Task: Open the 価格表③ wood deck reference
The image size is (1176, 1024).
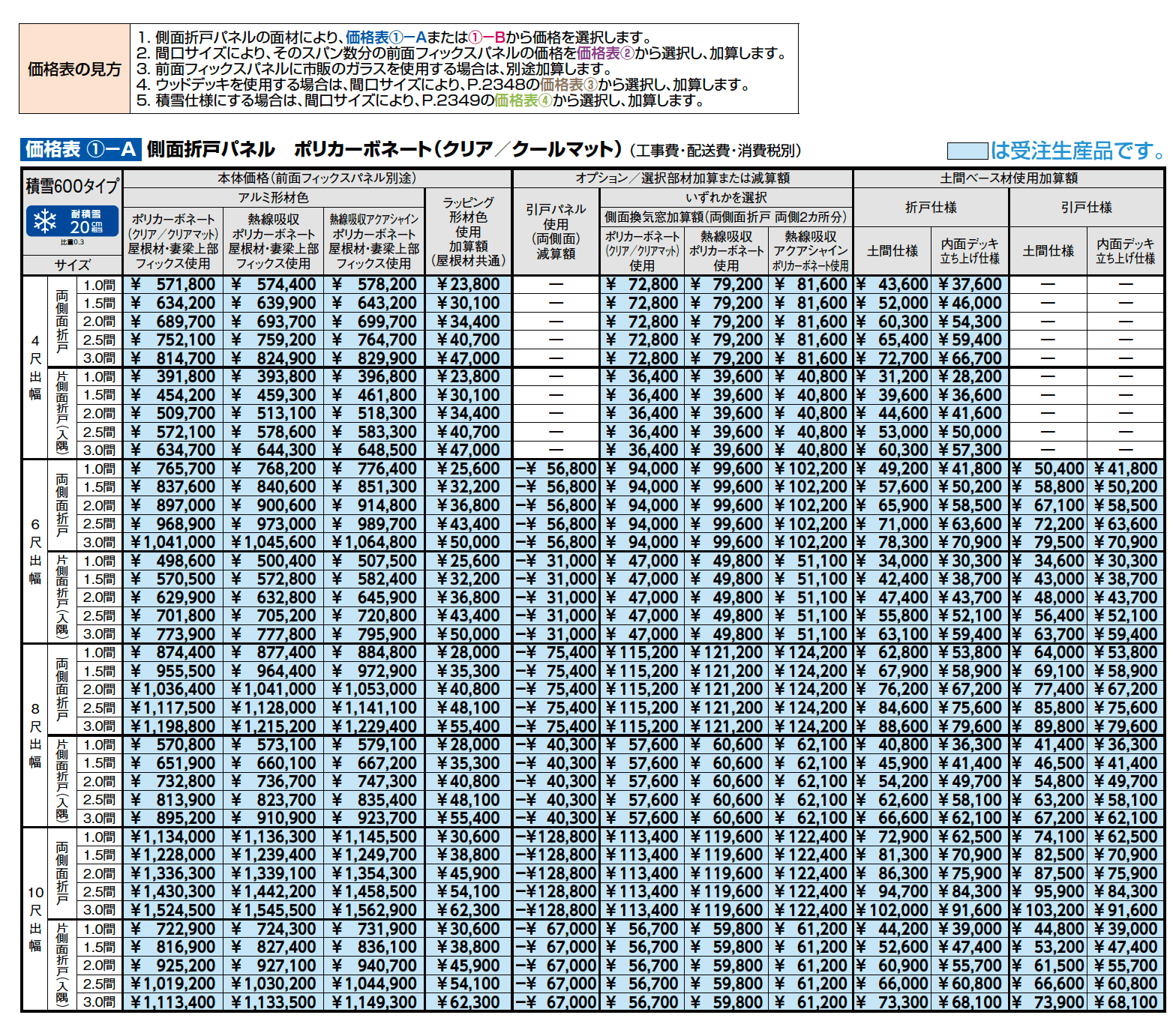Action: pos(568,85)
